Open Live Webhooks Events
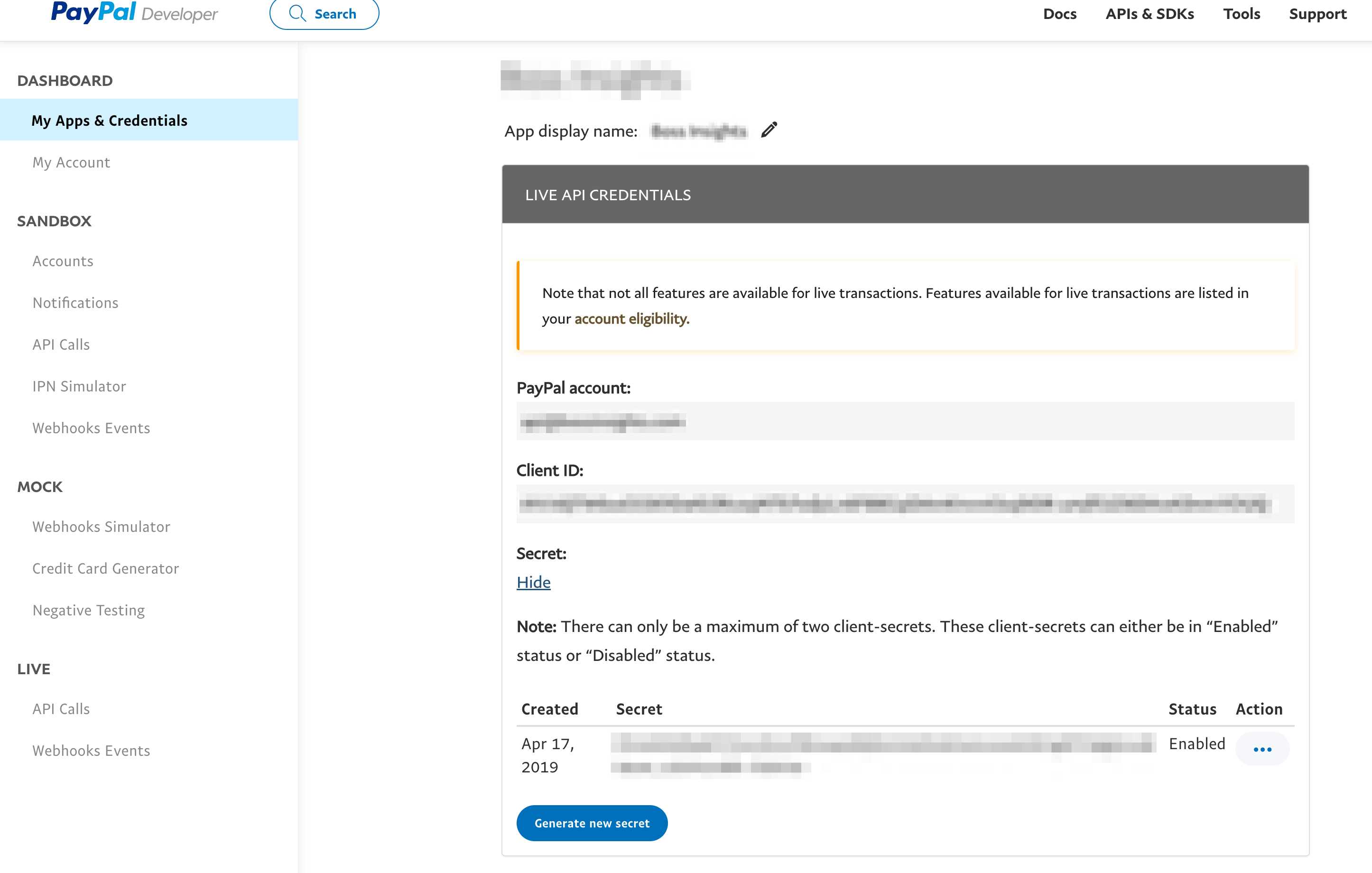 [x=91, y=751]
